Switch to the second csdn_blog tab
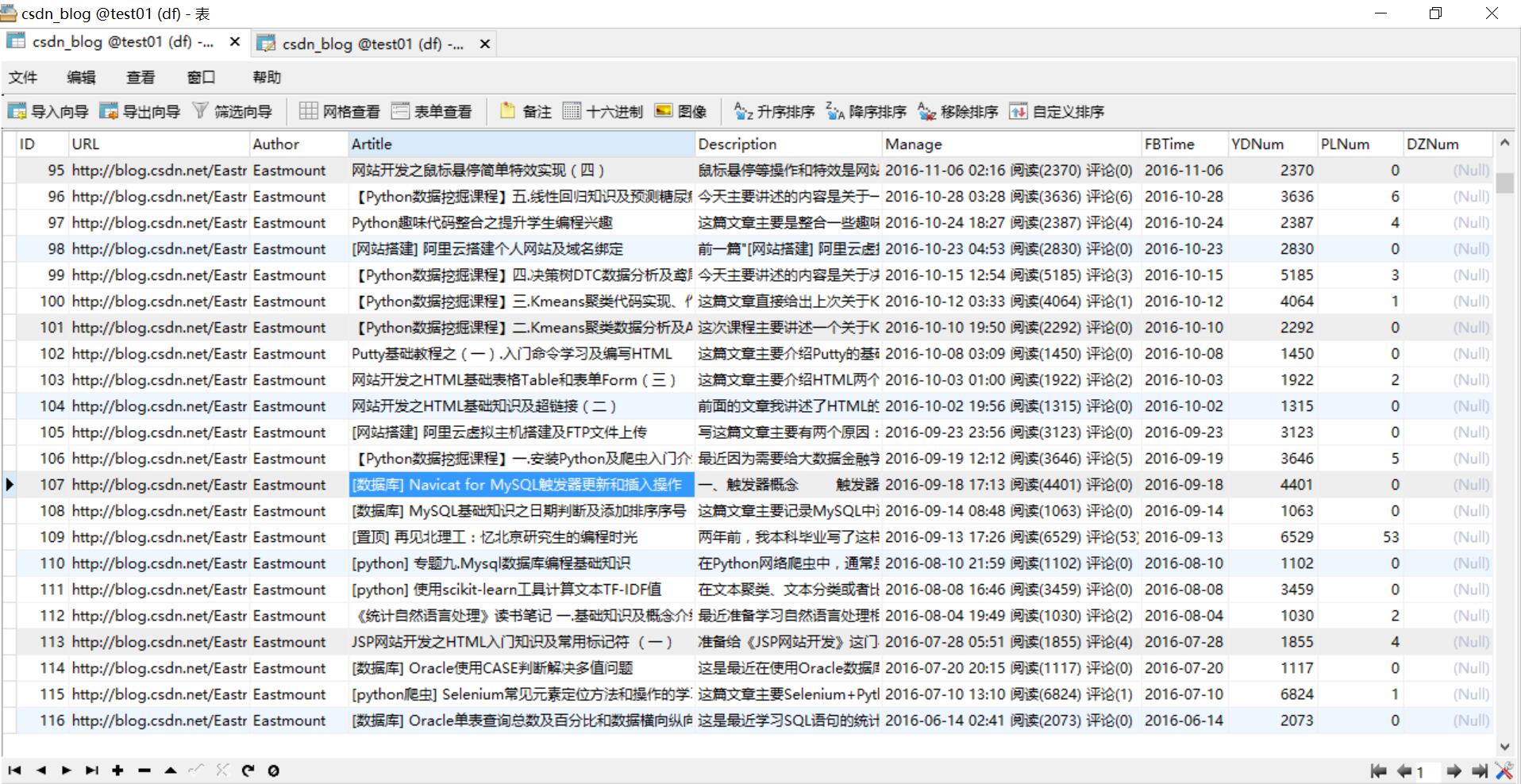The image size is (1521, 784). point(373,44)
